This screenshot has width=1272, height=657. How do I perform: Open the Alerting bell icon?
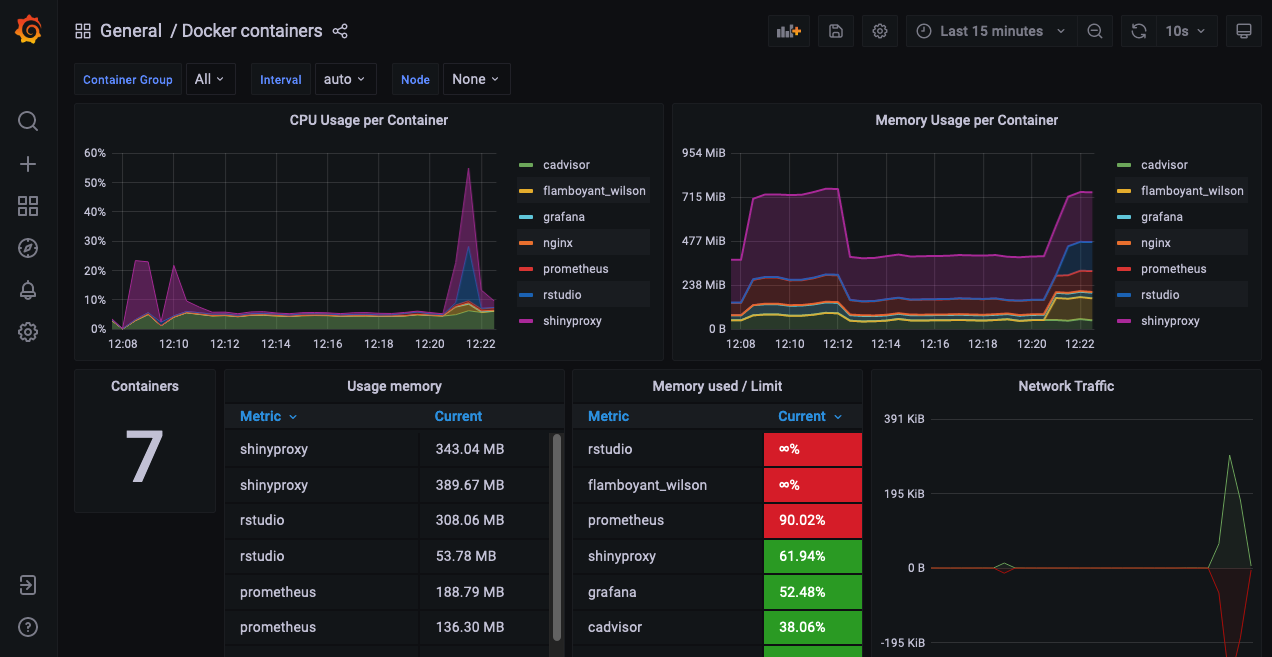28,290
